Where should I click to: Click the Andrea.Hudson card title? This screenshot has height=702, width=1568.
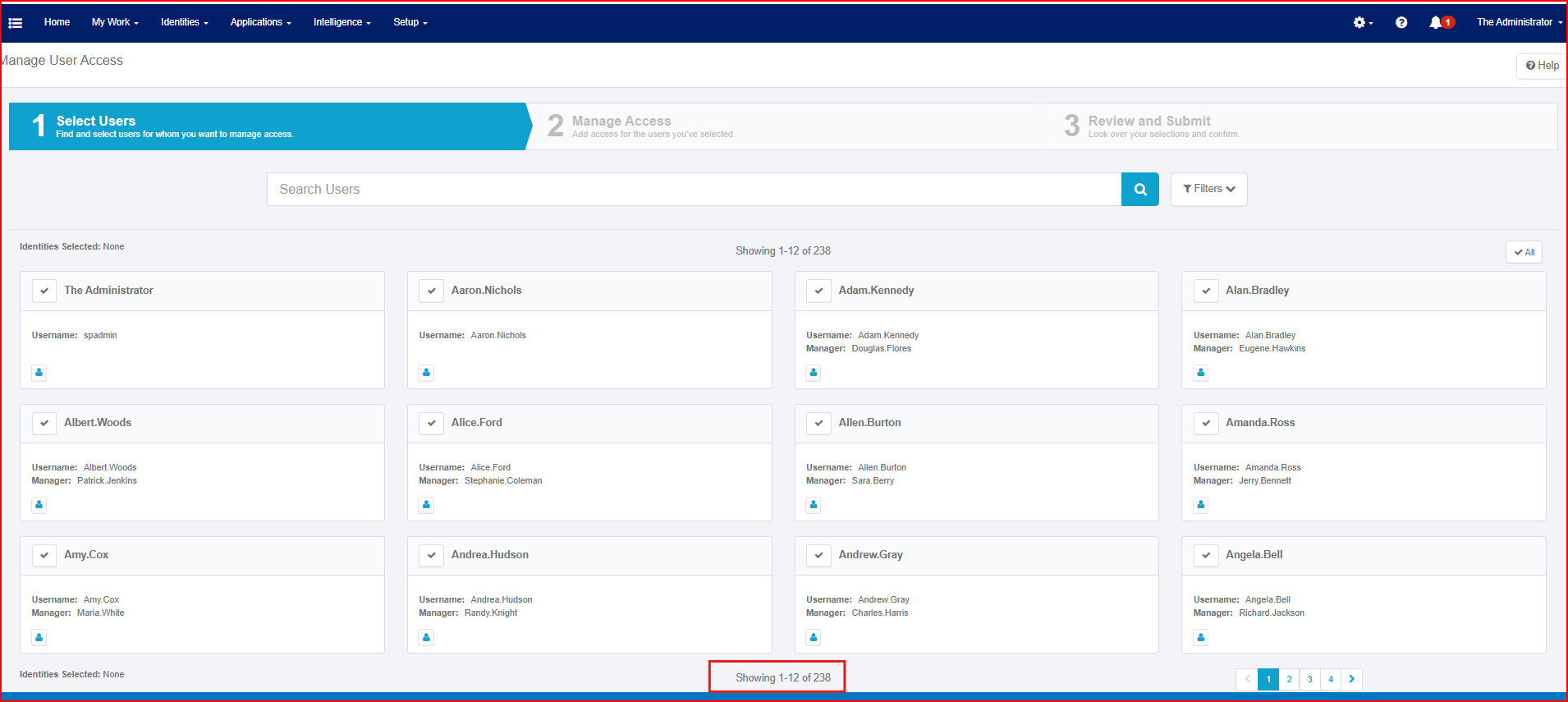(490, 555)
